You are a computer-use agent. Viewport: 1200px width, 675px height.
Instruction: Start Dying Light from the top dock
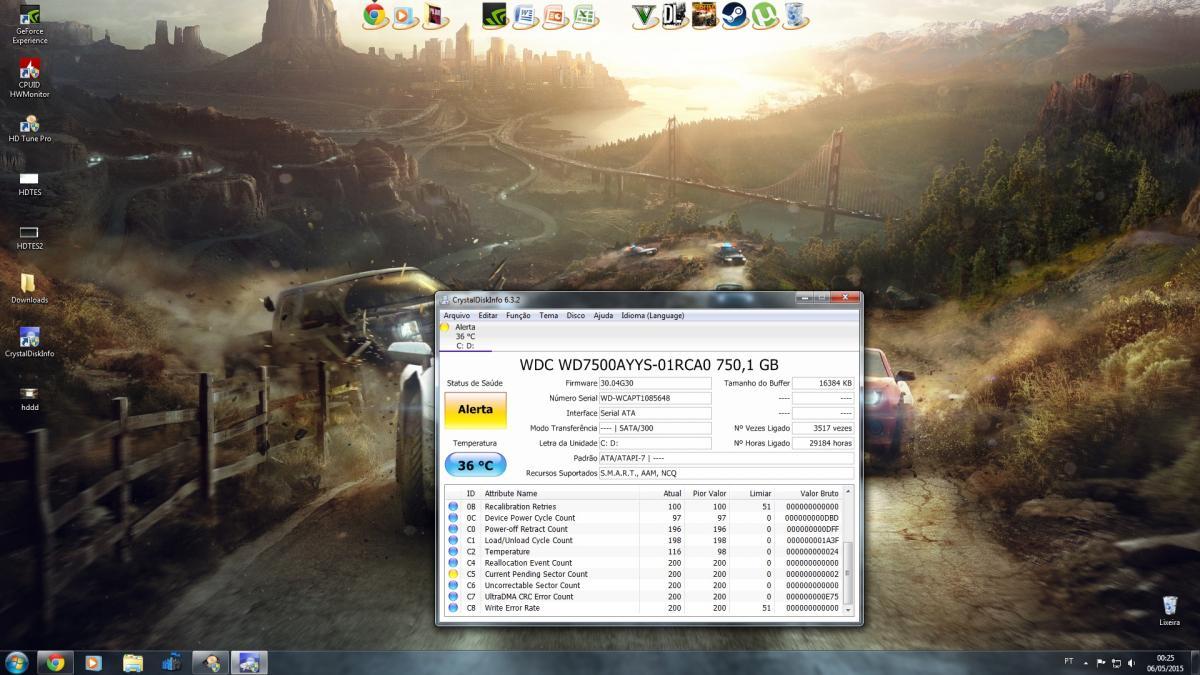674,15
